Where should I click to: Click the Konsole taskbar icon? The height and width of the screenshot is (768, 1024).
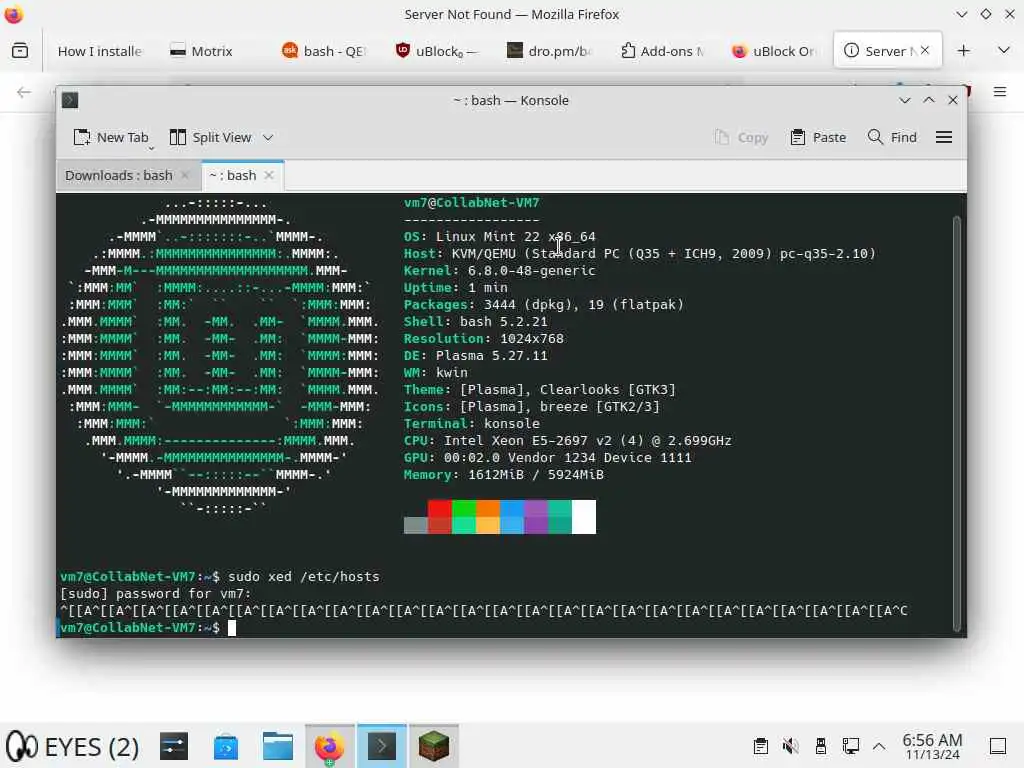click(x=382, y=746)
